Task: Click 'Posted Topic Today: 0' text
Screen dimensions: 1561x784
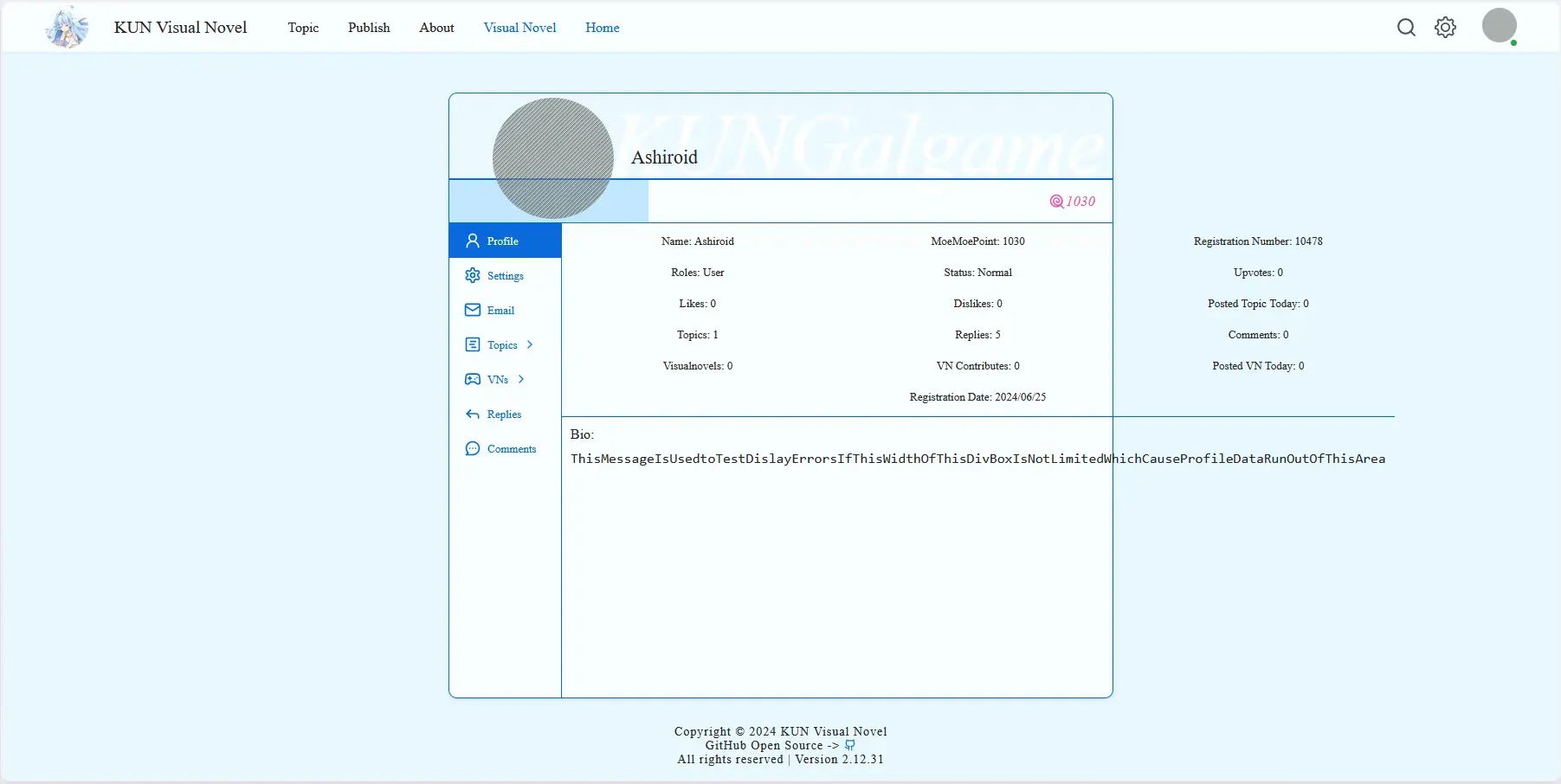Action: 1258,304
